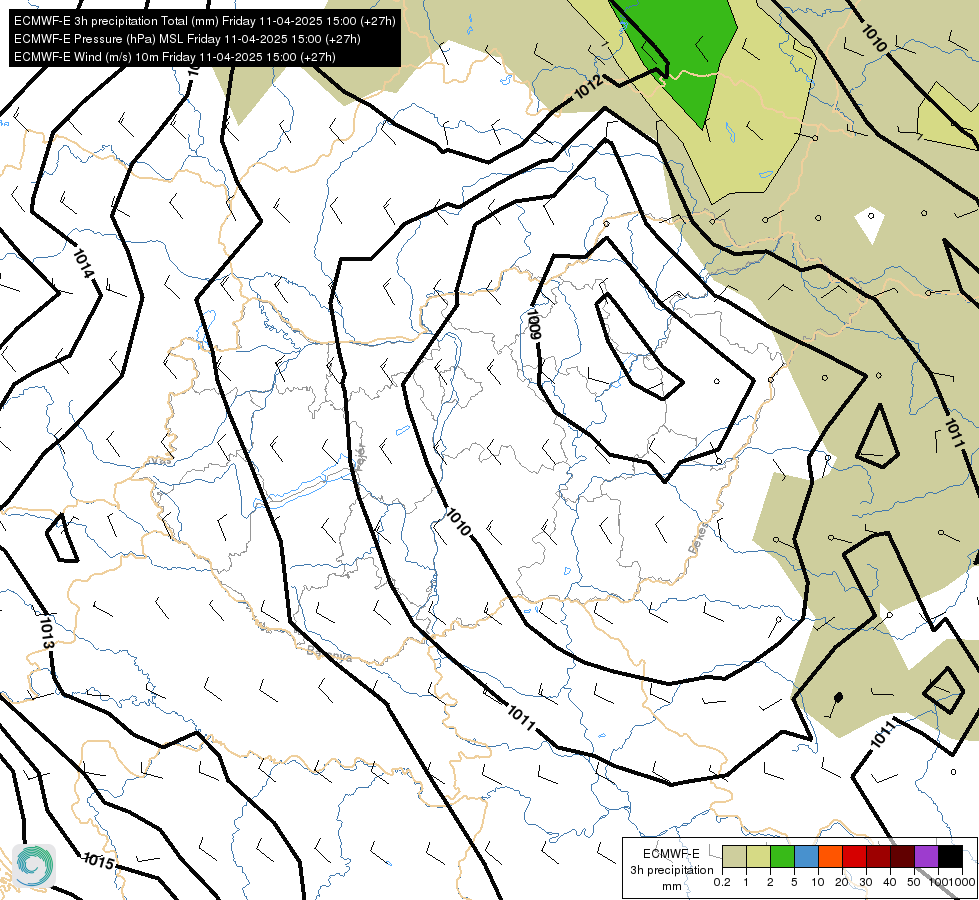
Task: Click the title line '3h precipitation Total (mm)'
Action: pyautogui.click(x=204, y=21)
